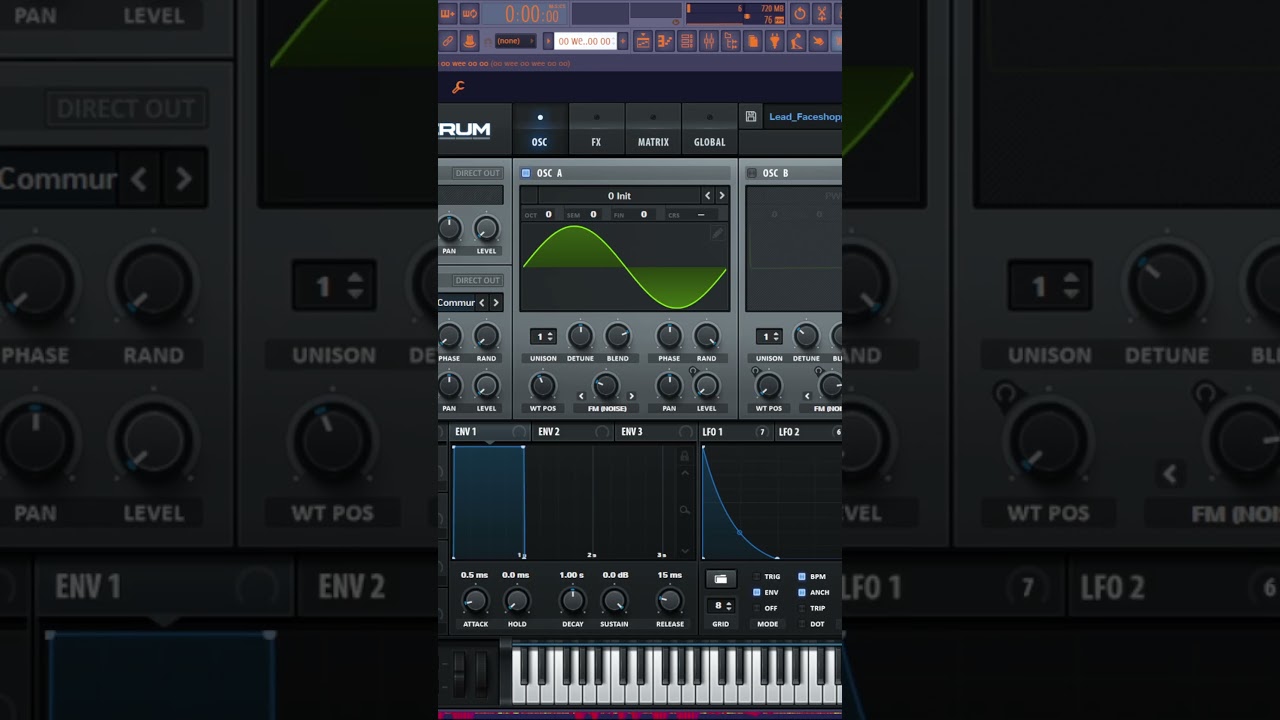
Task: Click the circular undo arrow icon
Action: [799, 13]
